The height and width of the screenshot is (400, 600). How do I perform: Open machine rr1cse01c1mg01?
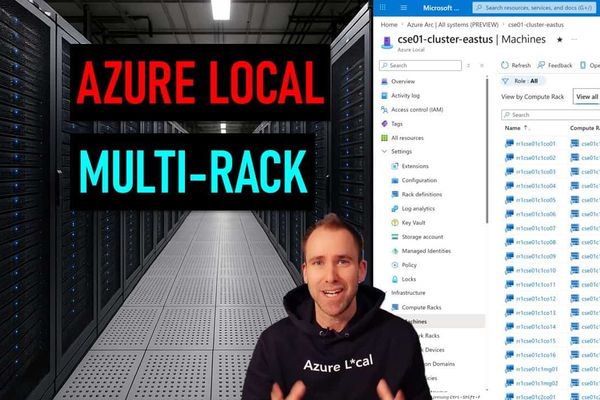coord(536,369)
